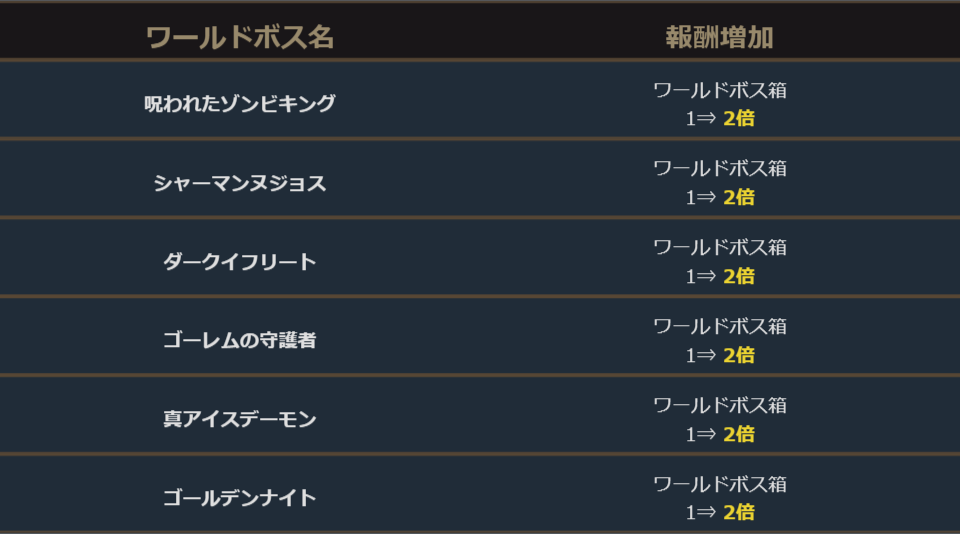Select the ダークイフリート boss name

(240, 262)
